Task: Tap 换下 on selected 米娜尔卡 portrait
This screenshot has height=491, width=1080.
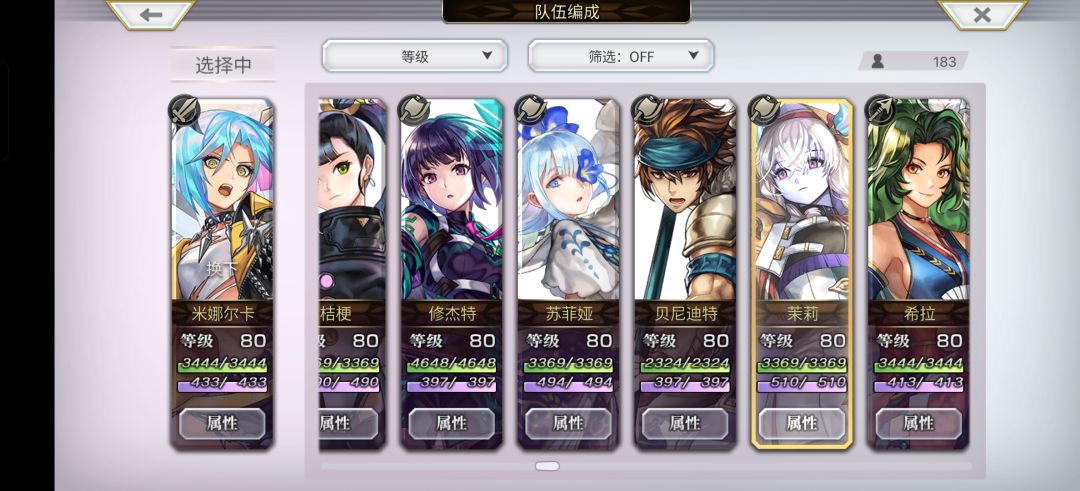Action: [x=221, y=269]
